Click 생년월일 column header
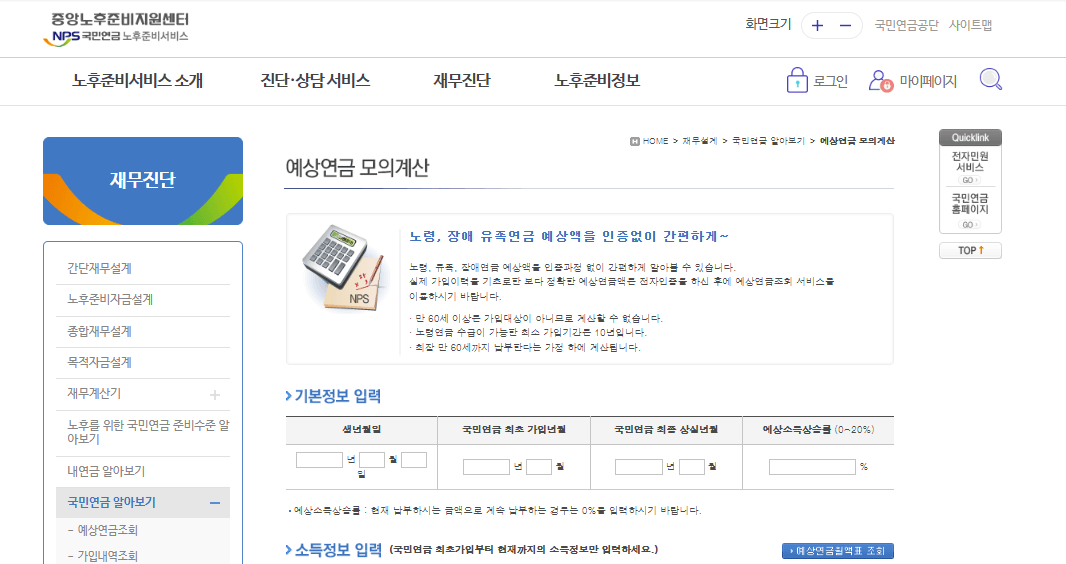This screenshot has height=564, width=1066. coord(362,429)
